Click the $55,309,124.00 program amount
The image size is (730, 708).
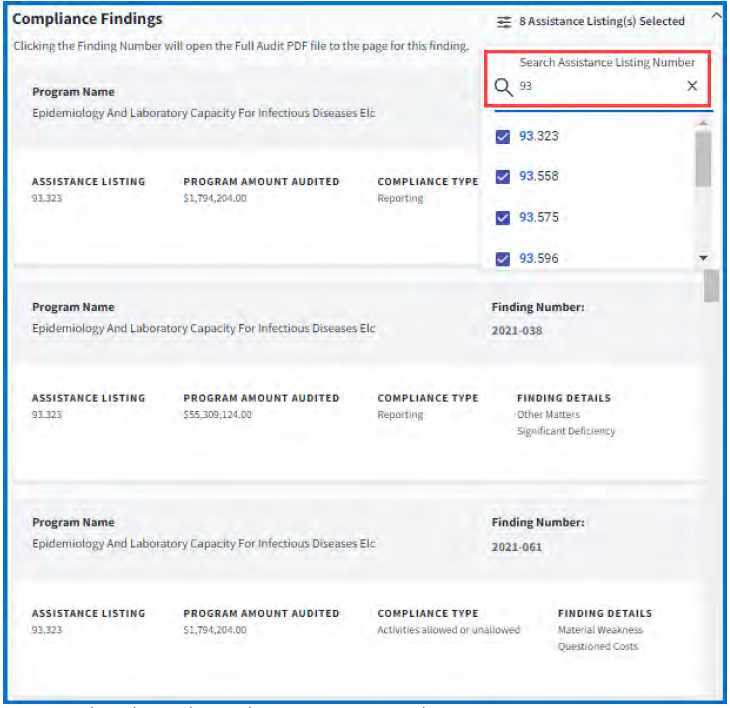tap(217, 414)
